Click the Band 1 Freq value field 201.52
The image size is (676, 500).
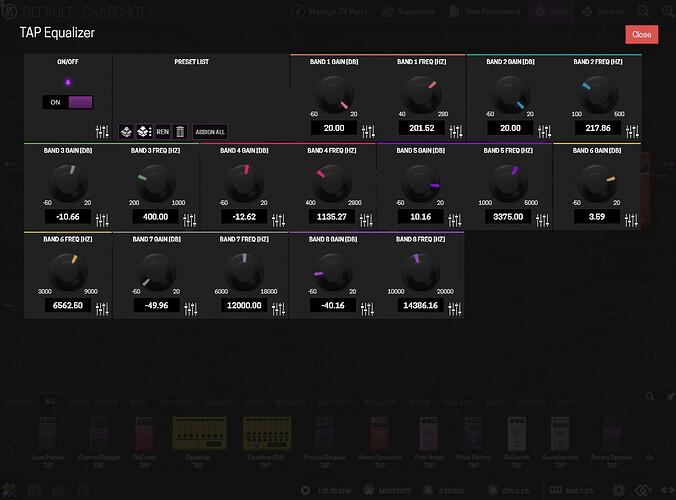[422, 128]
